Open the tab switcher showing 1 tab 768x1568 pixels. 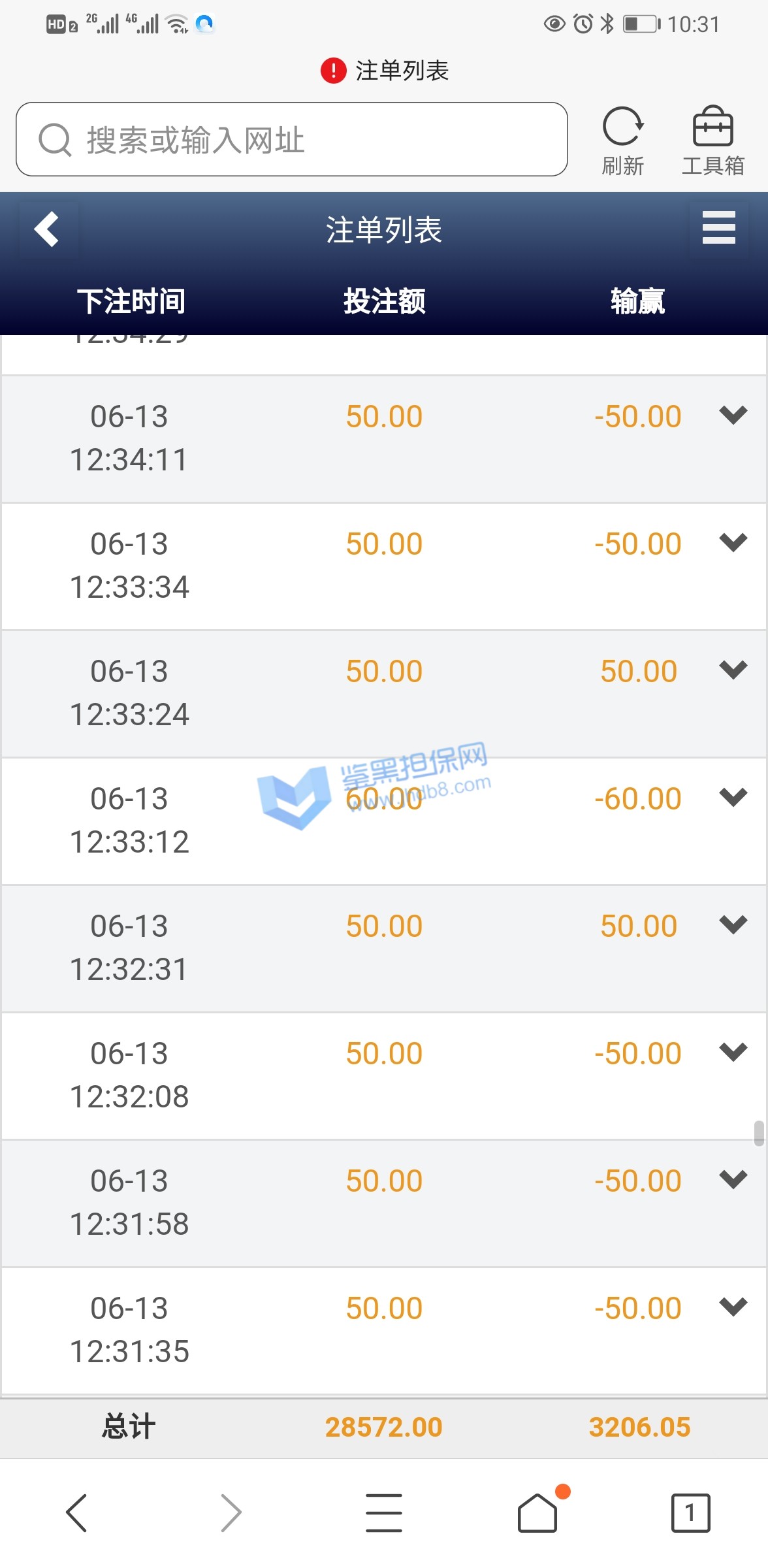(690, 1512)
